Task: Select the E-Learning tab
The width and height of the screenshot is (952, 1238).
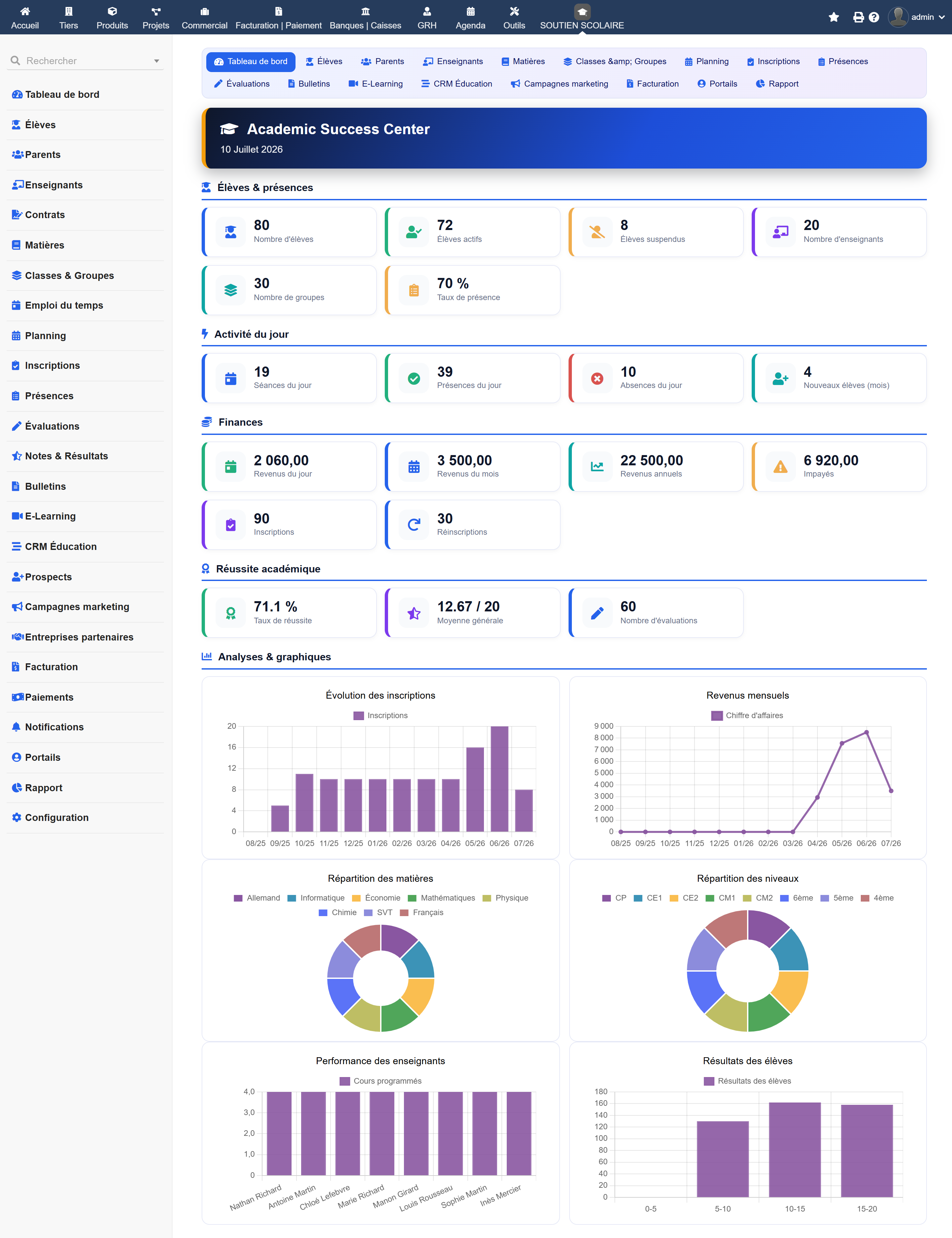Action: (x=376, y=84)
